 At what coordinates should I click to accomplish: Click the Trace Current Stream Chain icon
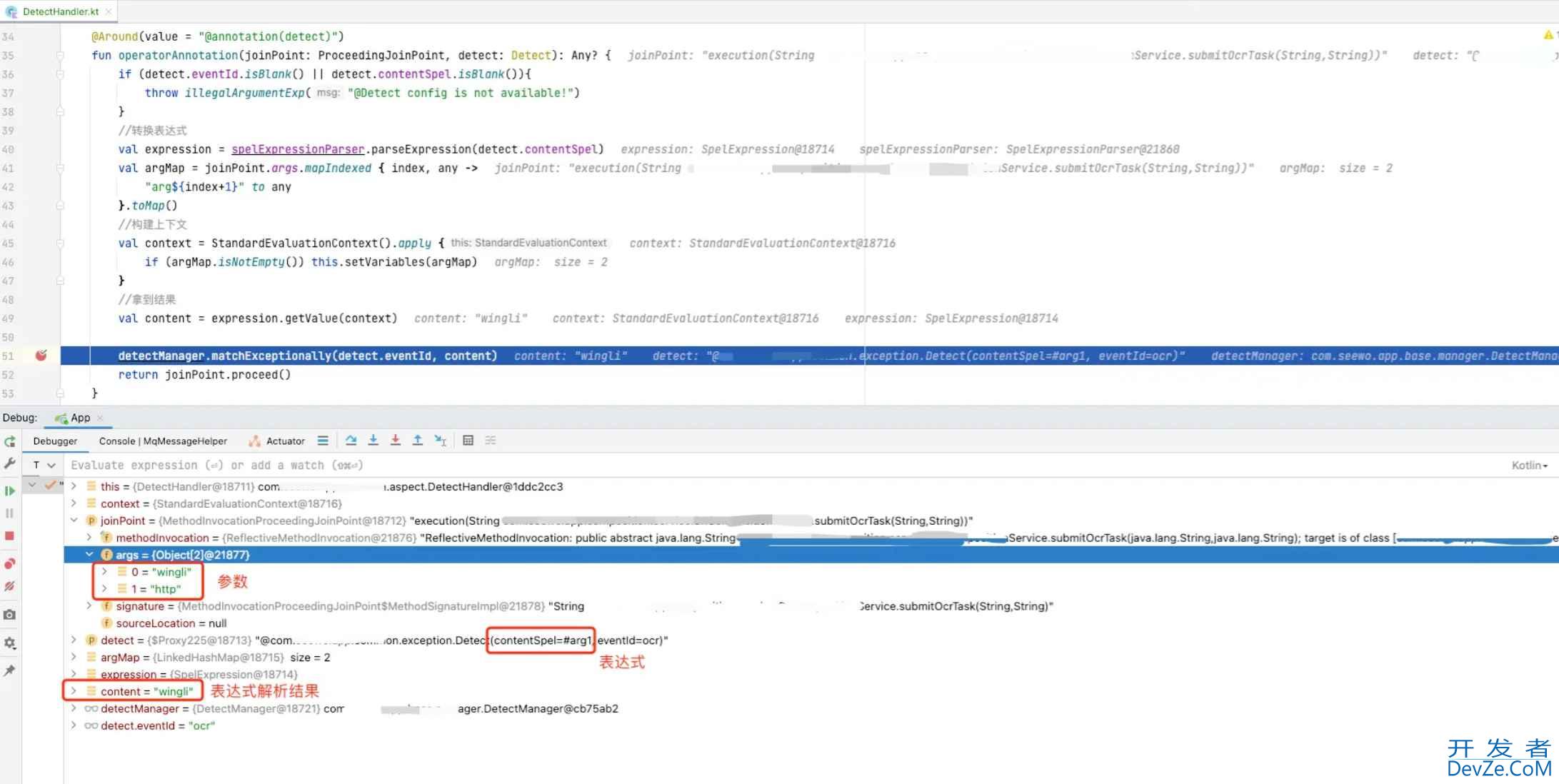click(x=491, y=441)
